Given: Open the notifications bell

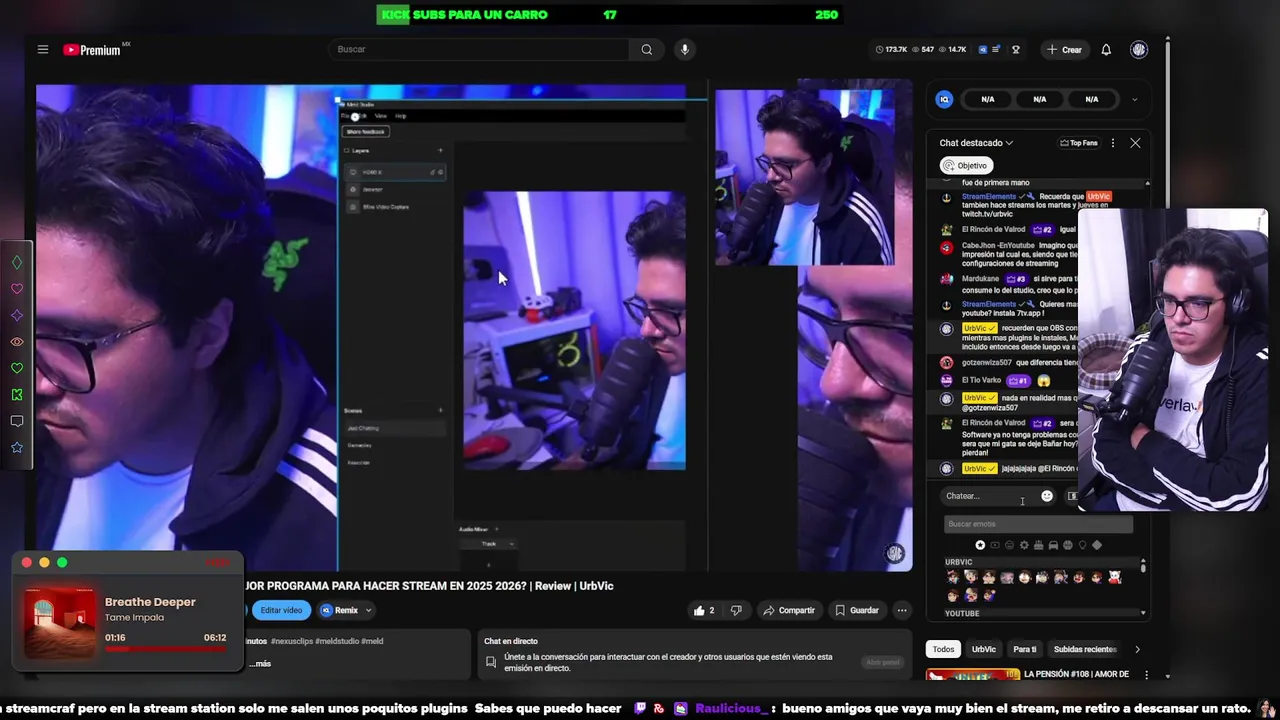Looking at the screenshot, I should coord(1106,49).
